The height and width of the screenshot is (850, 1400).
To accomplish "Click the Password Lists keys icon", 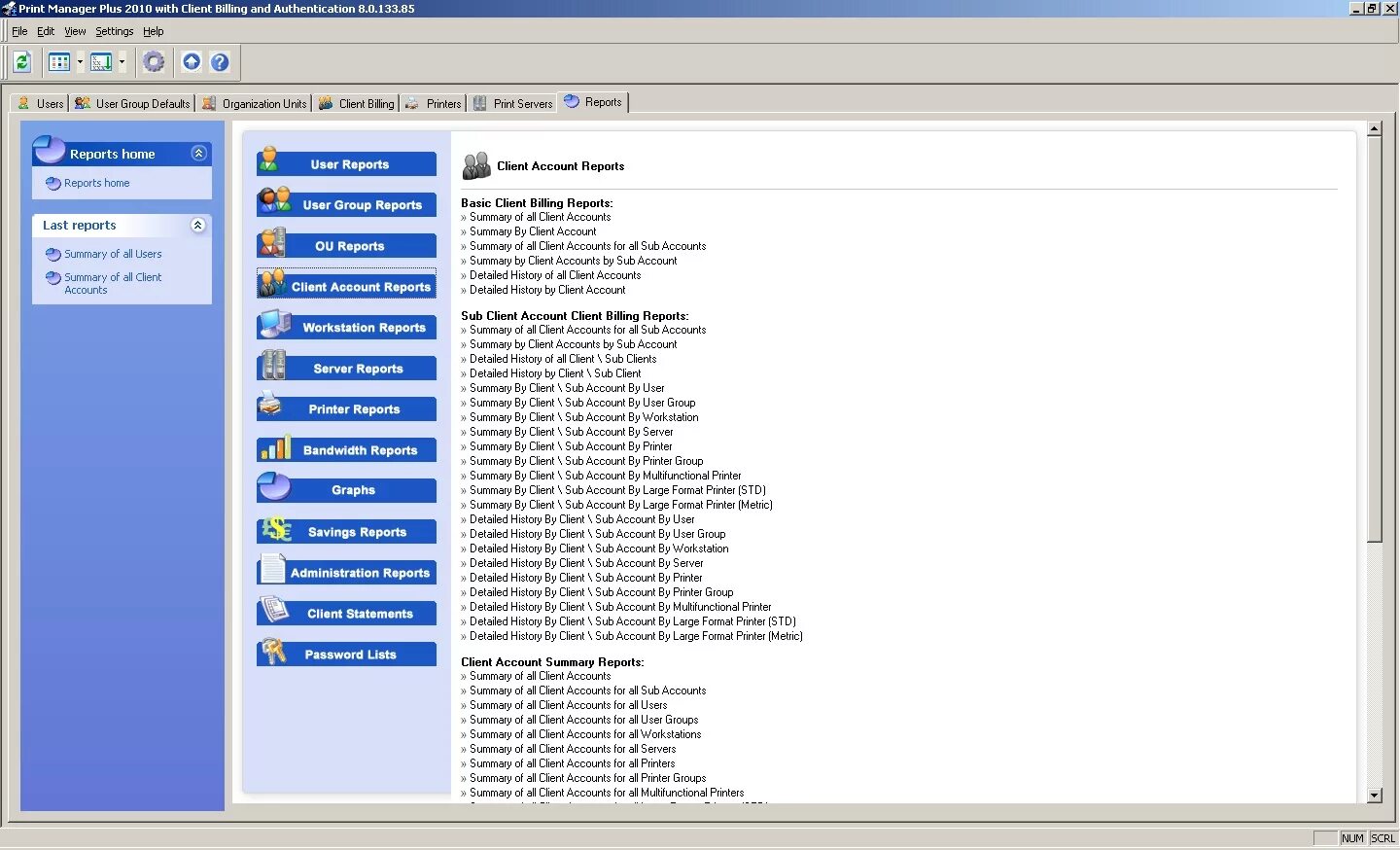I will tap(274, 652).
